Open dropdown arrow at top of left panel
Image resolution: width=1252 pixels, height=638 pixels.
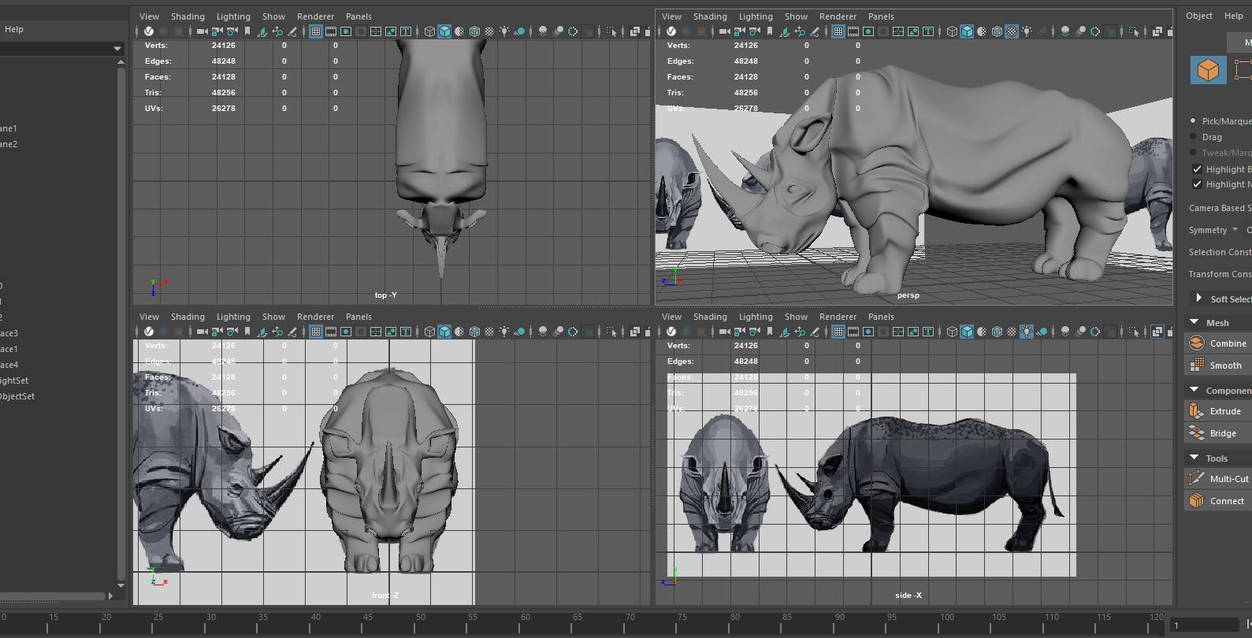point(117,48)
